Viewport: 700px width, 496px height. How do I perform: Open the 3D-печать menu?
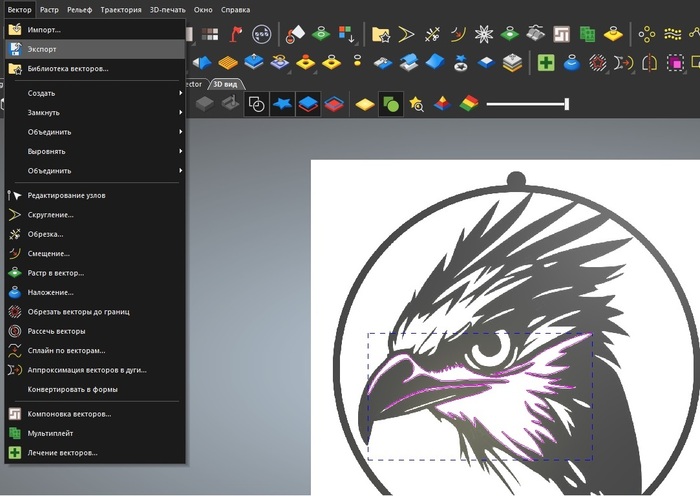click(167, 9)
